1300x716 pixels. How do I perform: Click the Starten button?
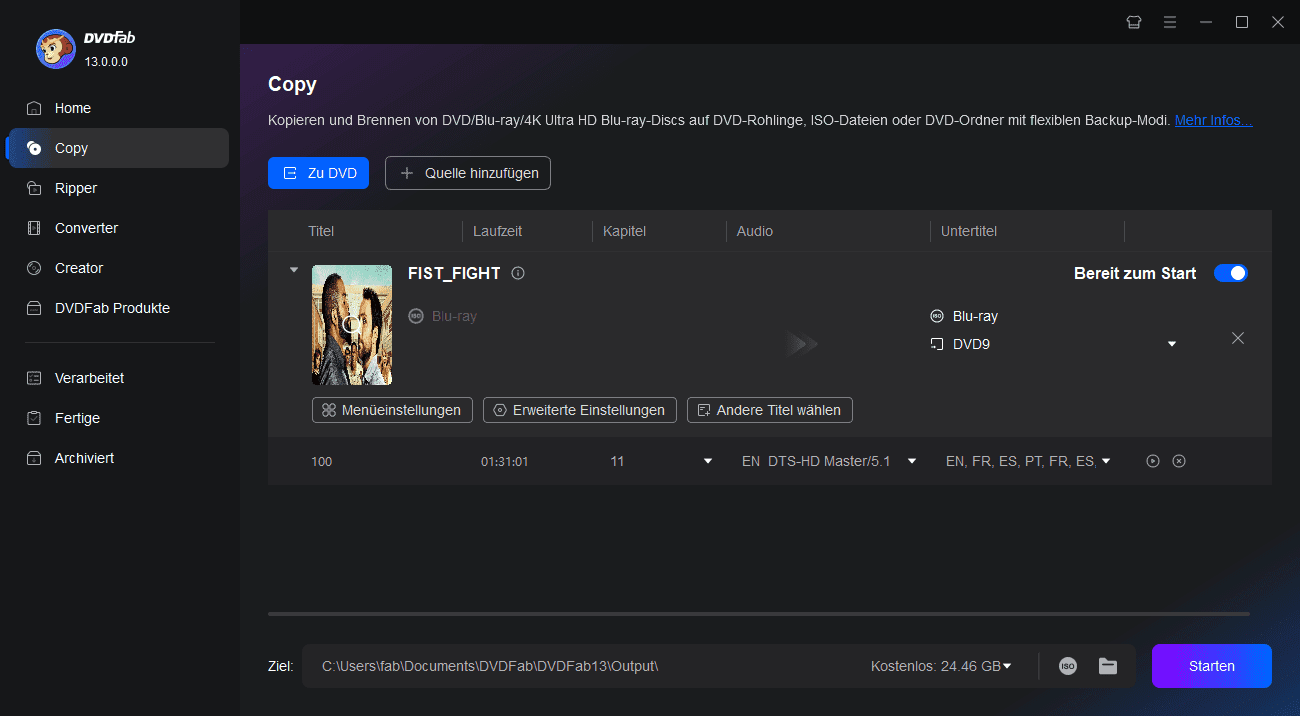1212,666
